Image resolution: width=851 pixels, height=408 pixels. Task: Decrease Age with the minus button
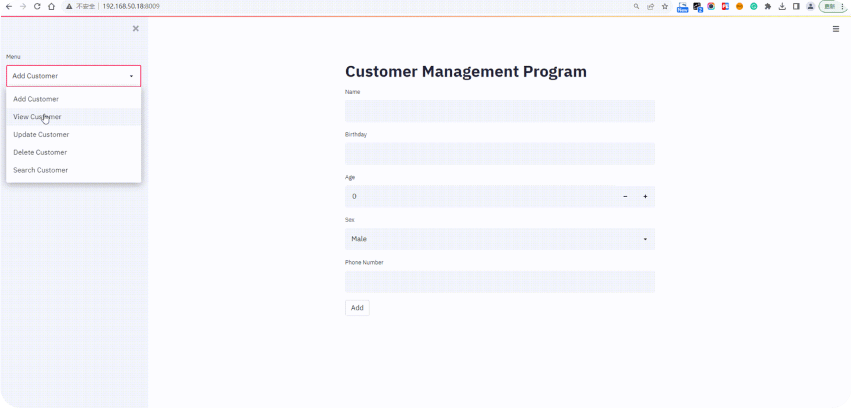coord(625,196)
